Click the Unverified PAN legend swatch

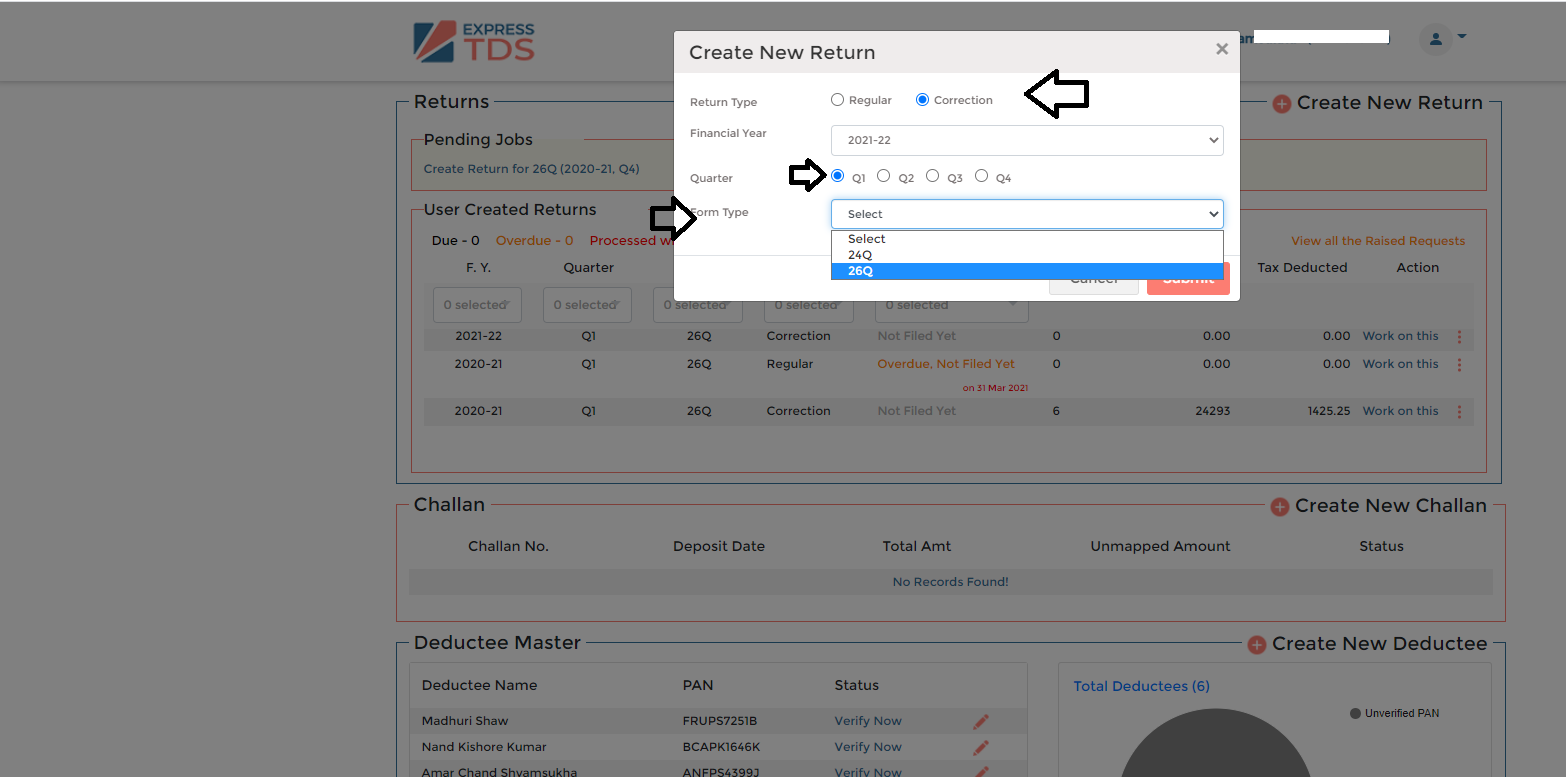coord(1357,713)
